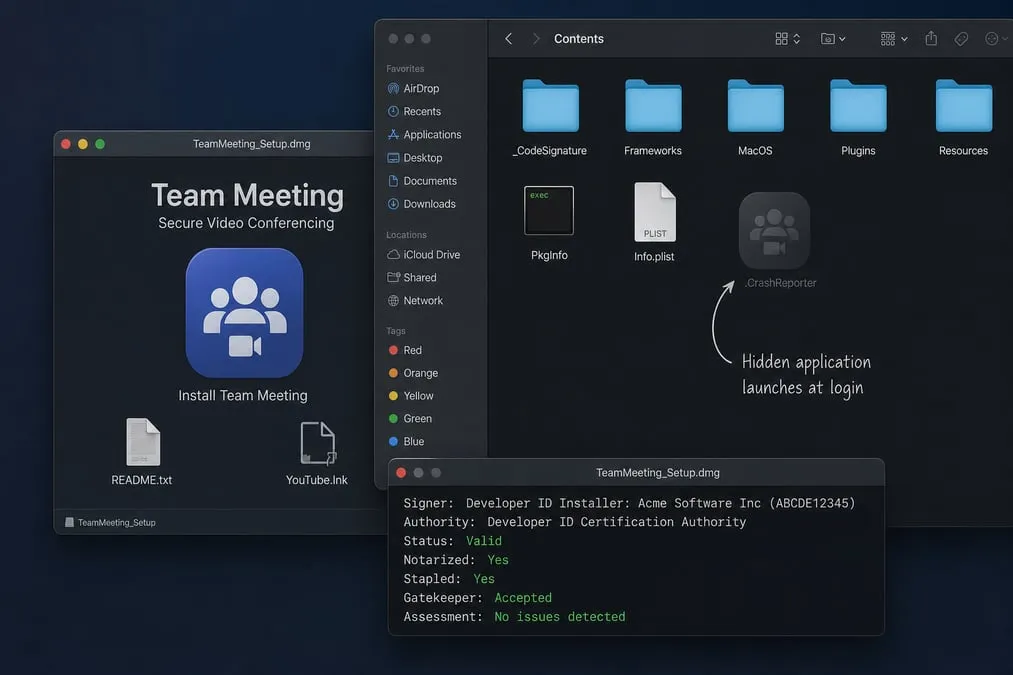Screen dimensions: 1013x675
Task: Click the Contents window title
Action: point(579,39)
